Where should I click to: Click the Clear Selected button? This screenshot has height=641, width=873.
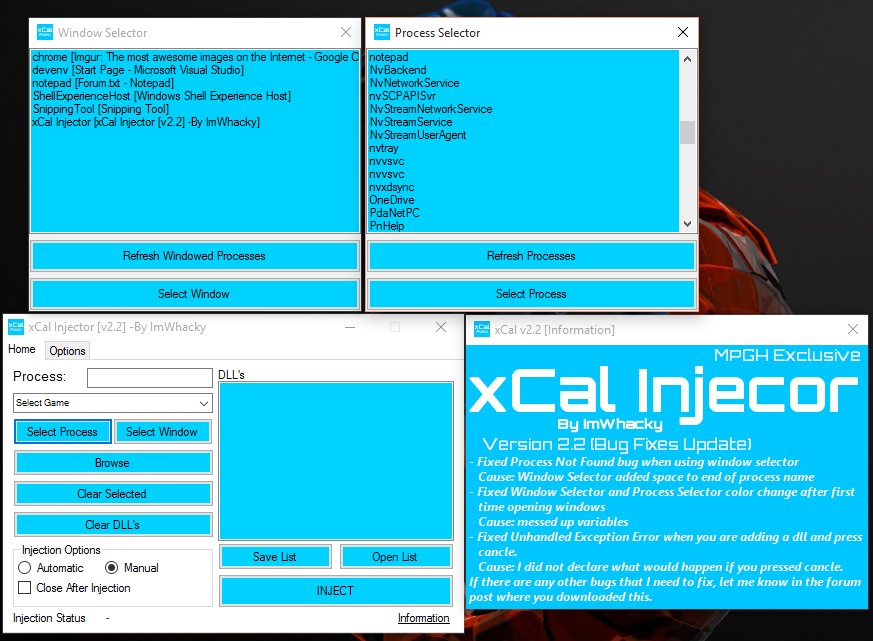point(112,494)
